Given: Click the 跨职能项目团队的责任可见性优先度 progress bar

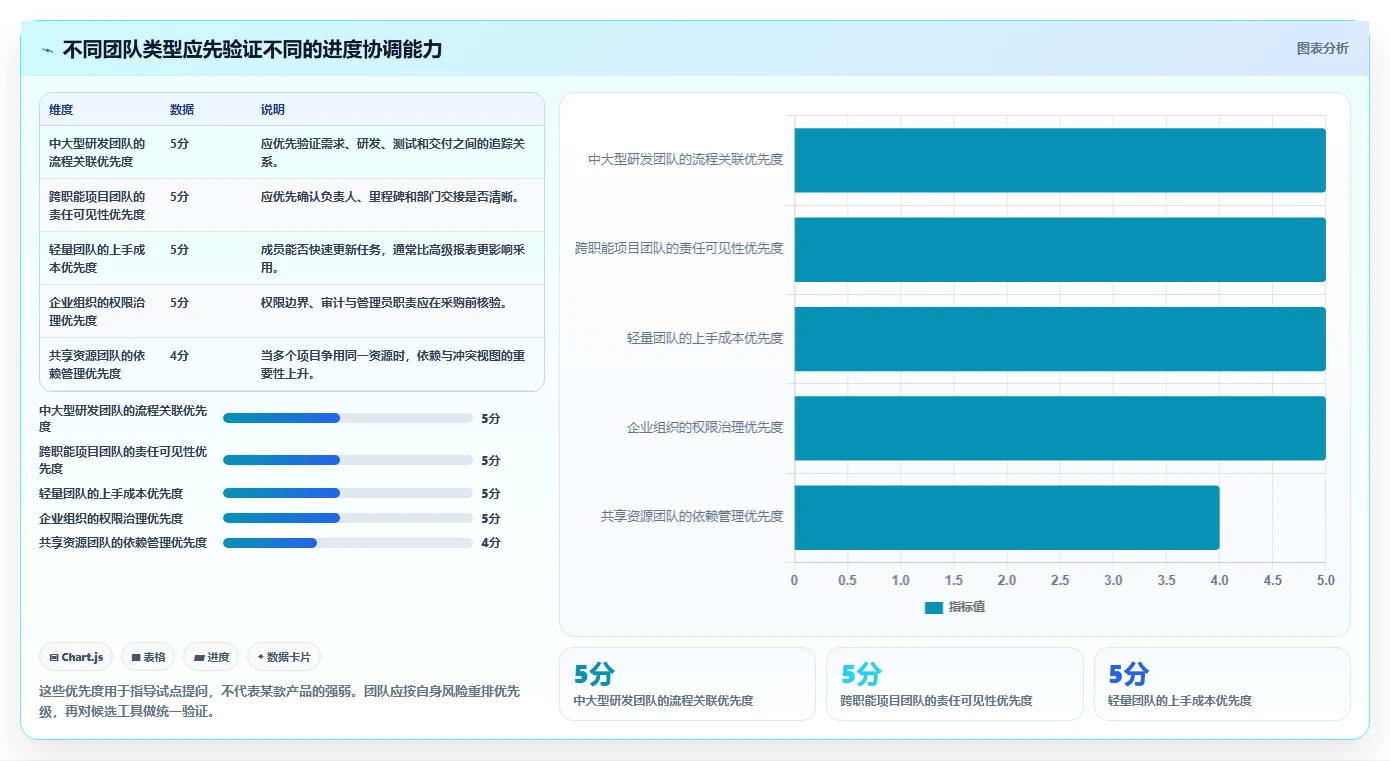Looking at the screenshot, I should [x=348, y=460].
